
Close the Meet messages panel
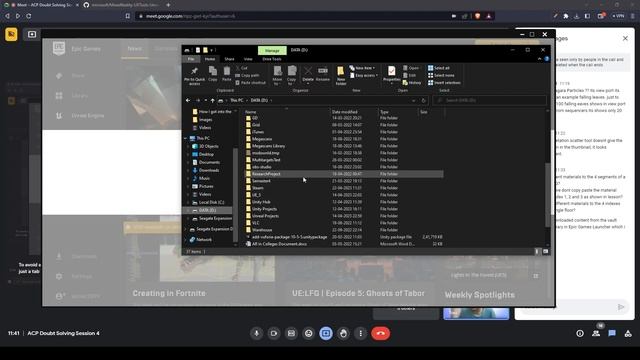(625, 38)
